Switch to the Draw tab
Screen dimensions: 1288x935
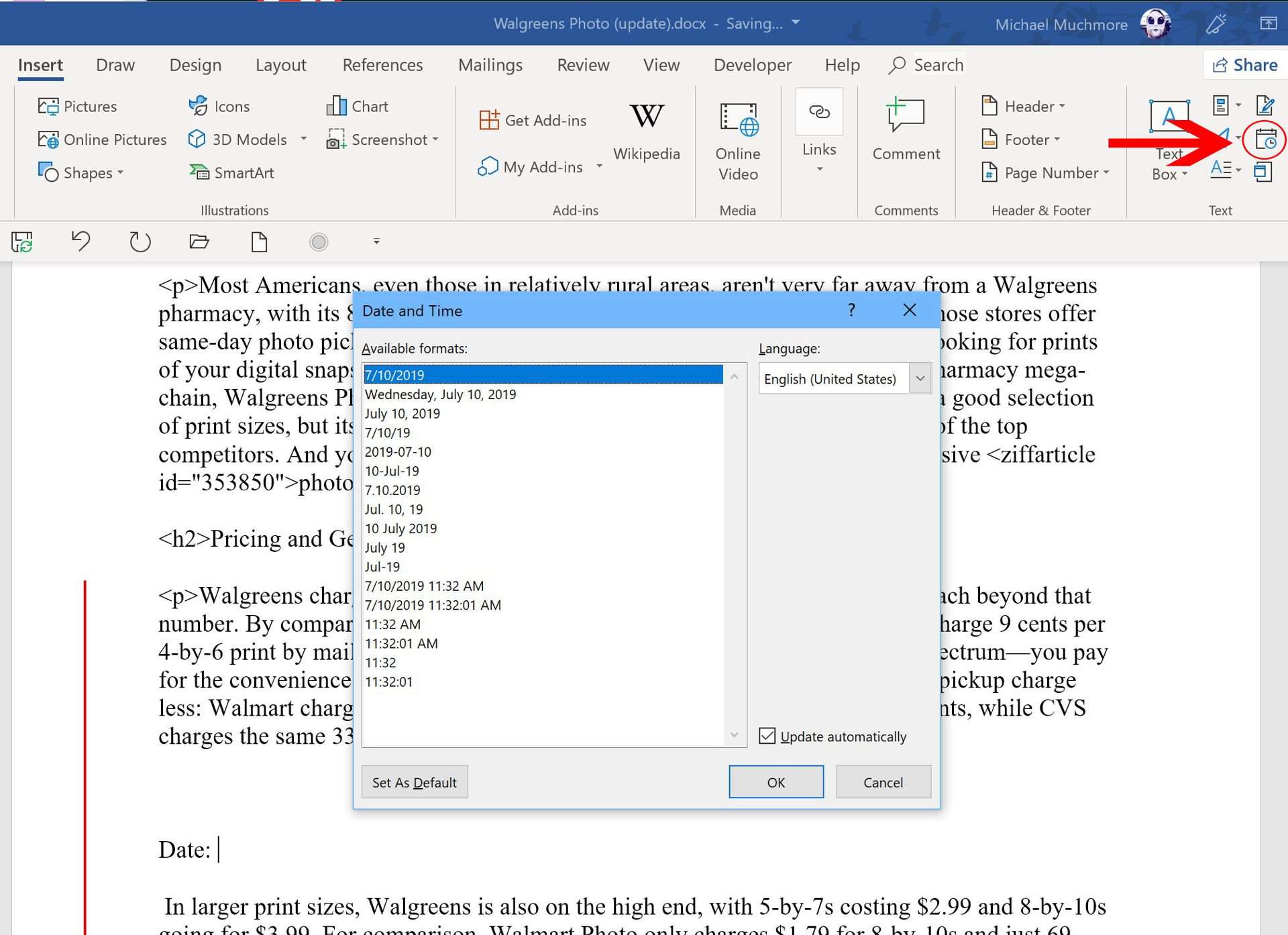(115, 65)
